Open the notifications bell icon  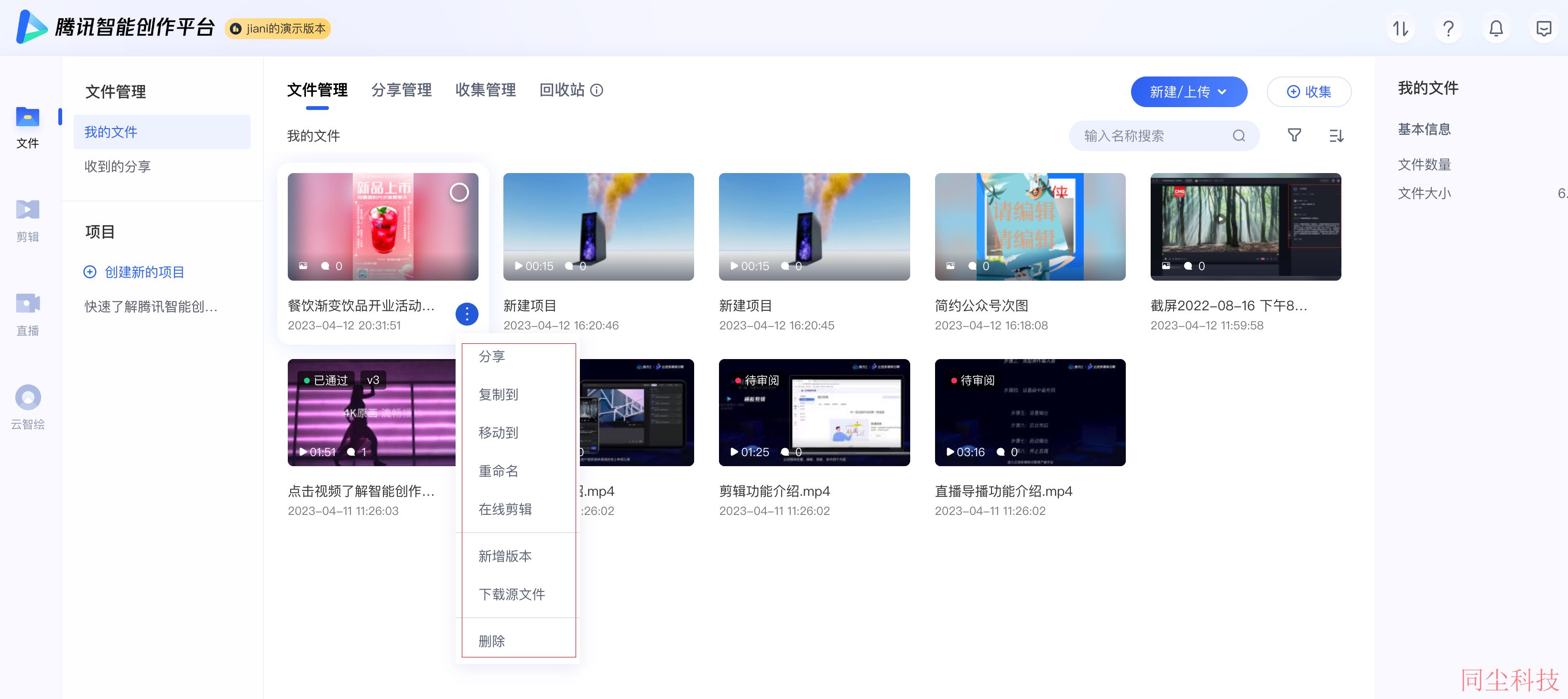point(1496,29)
